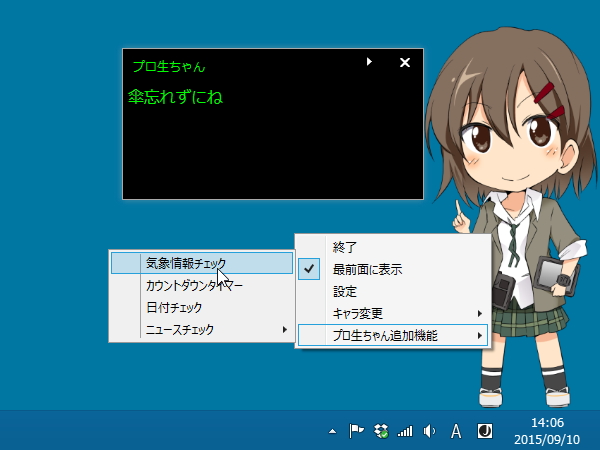Toggle IME input mode A indicator

(456, 431)
